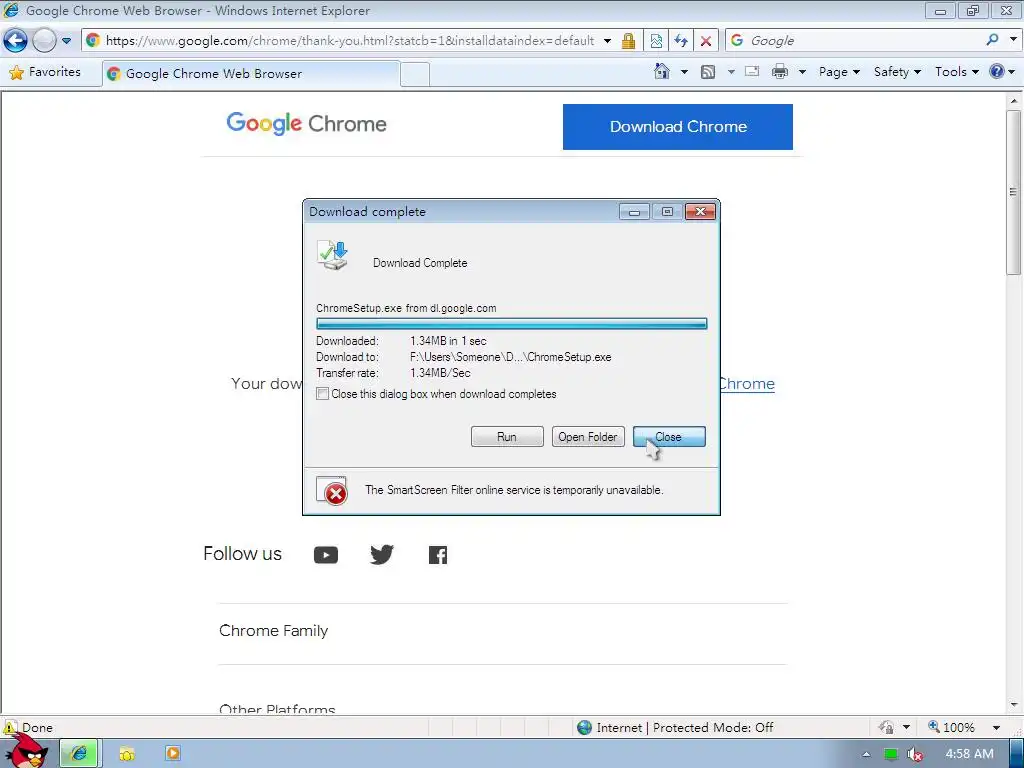Click the Print icon
The image size is (1024, 768).
click(x=780, y=71)
